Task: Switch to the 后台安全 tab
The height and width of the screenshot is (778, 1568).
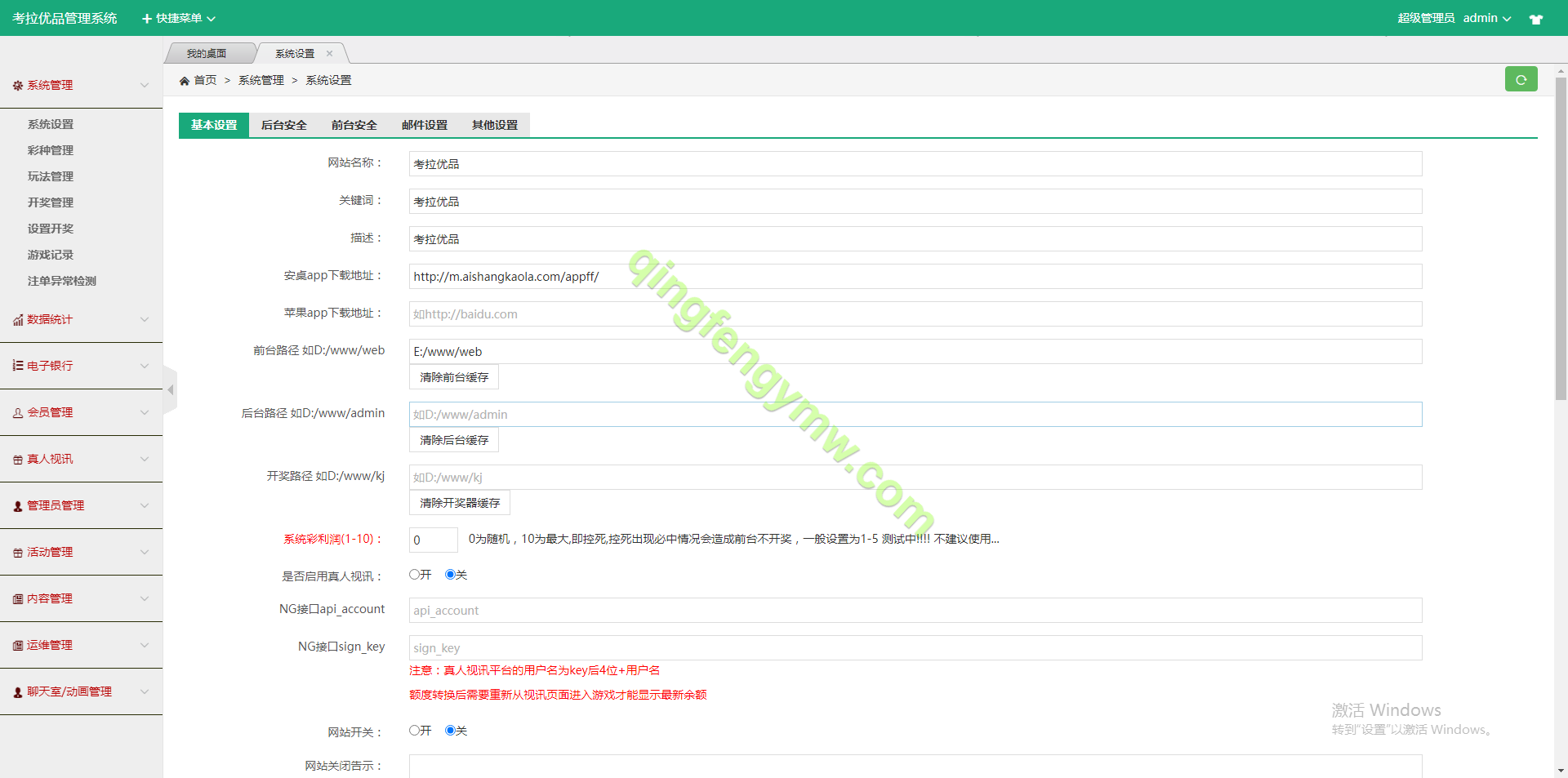Action: point(283,125)
